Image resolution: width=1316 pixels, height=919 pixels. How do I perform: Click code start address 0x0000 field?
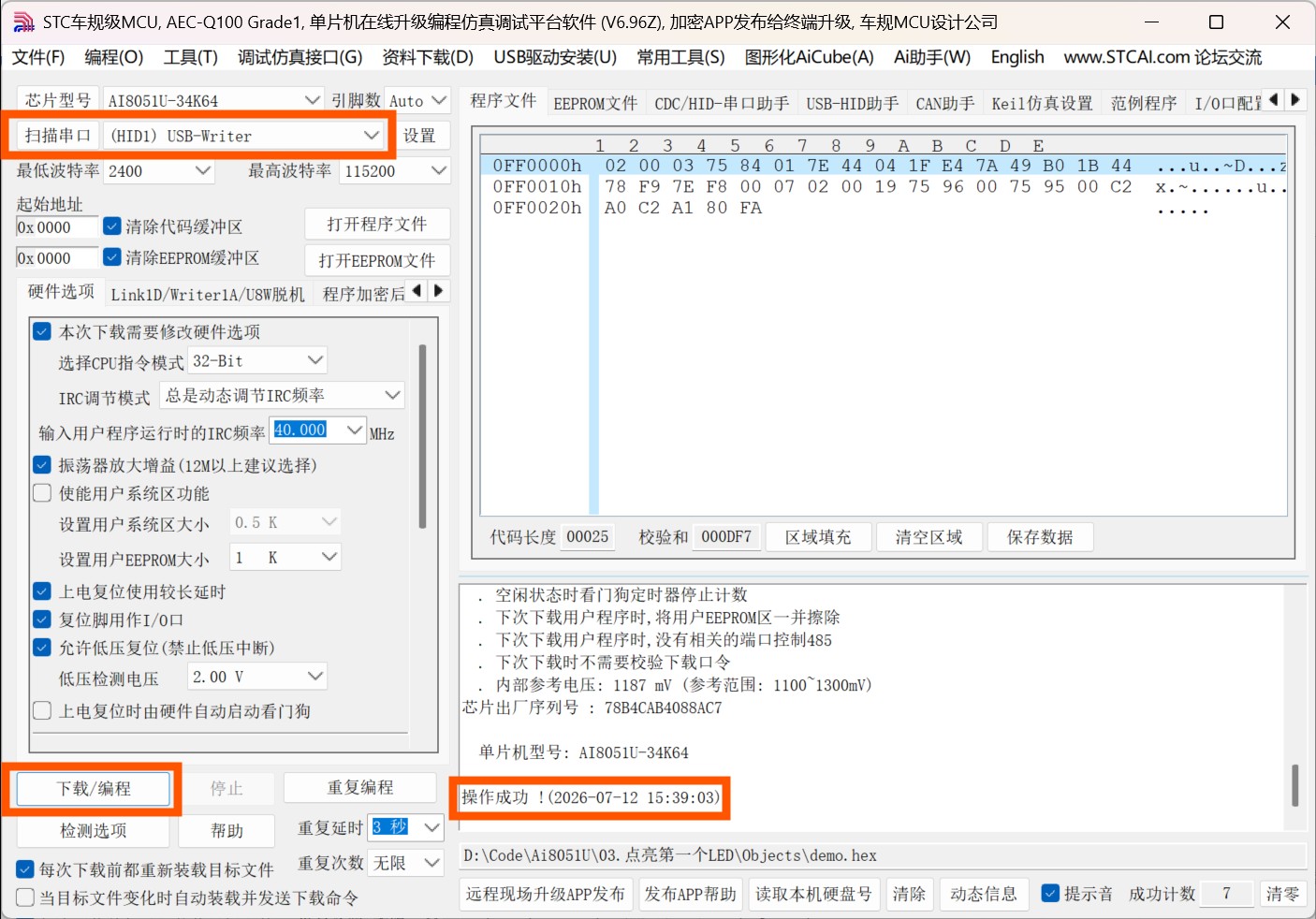coord(56,227)
